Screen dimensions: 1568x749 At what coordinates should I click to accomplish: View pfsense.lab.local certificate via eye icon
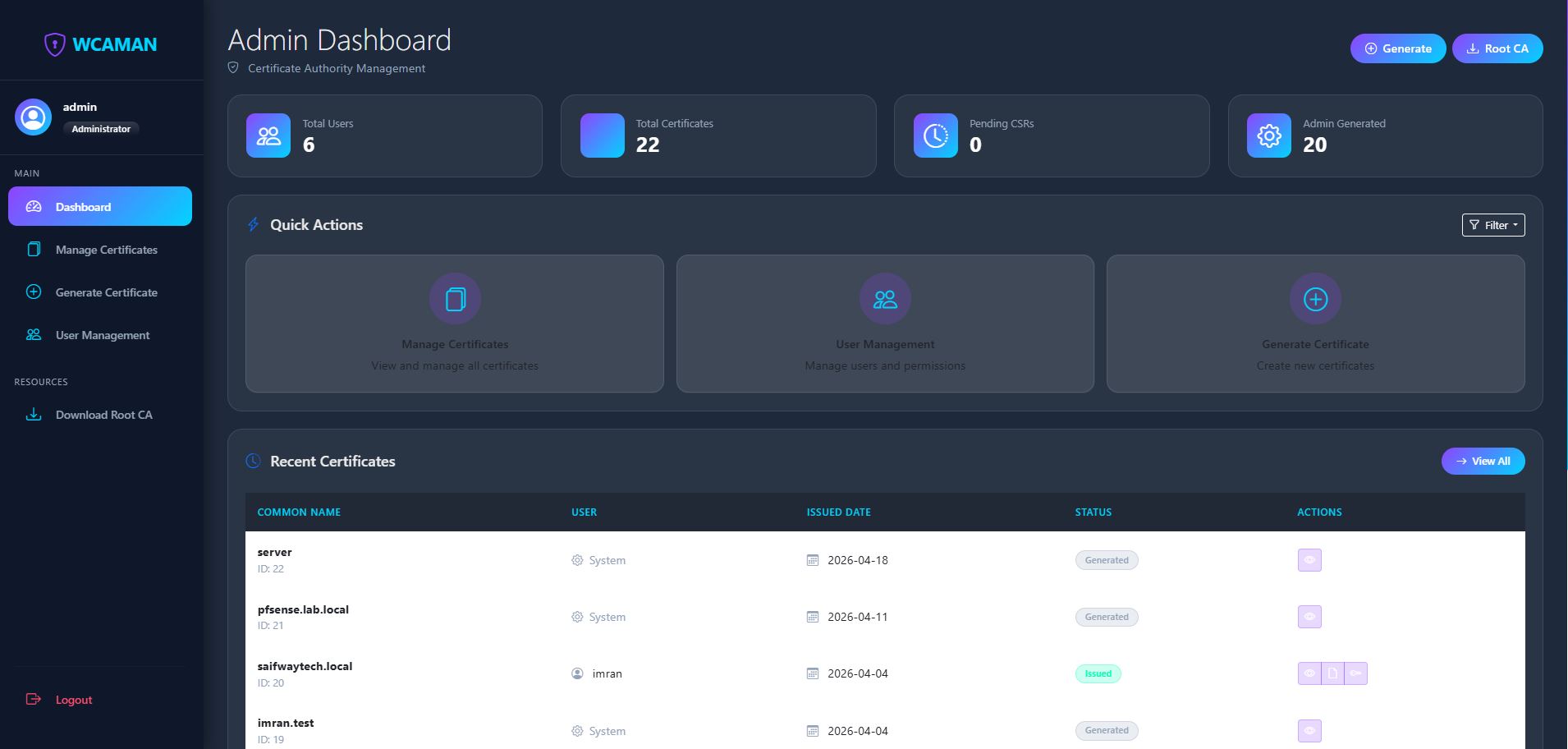coord(1309,617)
